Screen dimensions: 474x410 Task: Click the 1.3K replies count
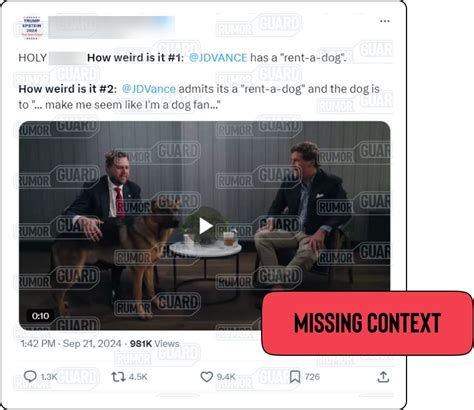tap(49, 377)
